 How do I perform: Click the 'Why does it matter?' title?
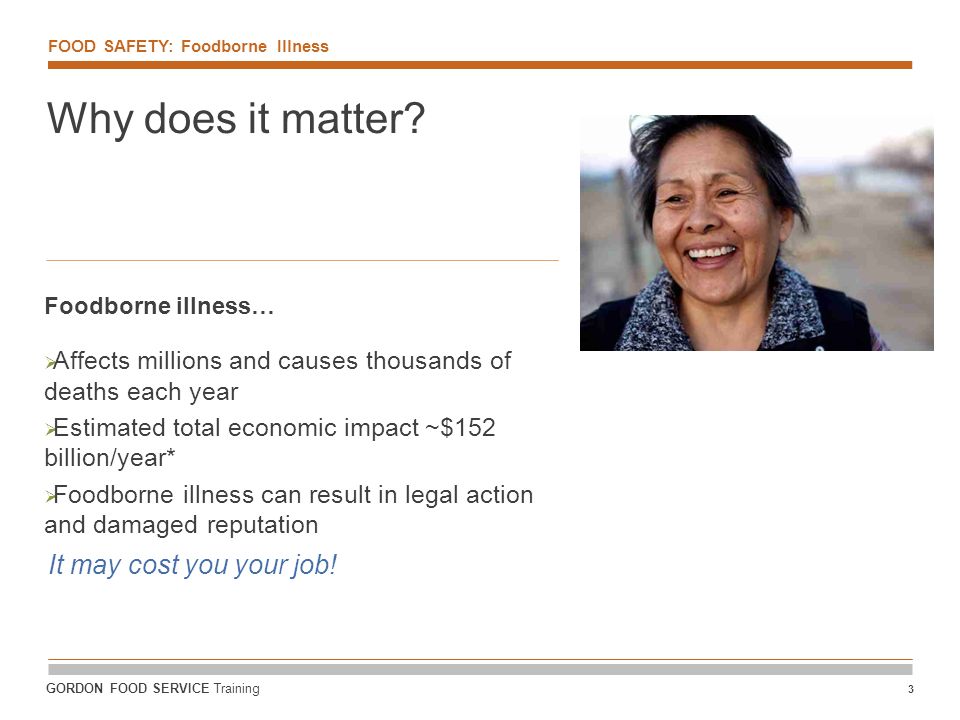click(x=236, y=119)
